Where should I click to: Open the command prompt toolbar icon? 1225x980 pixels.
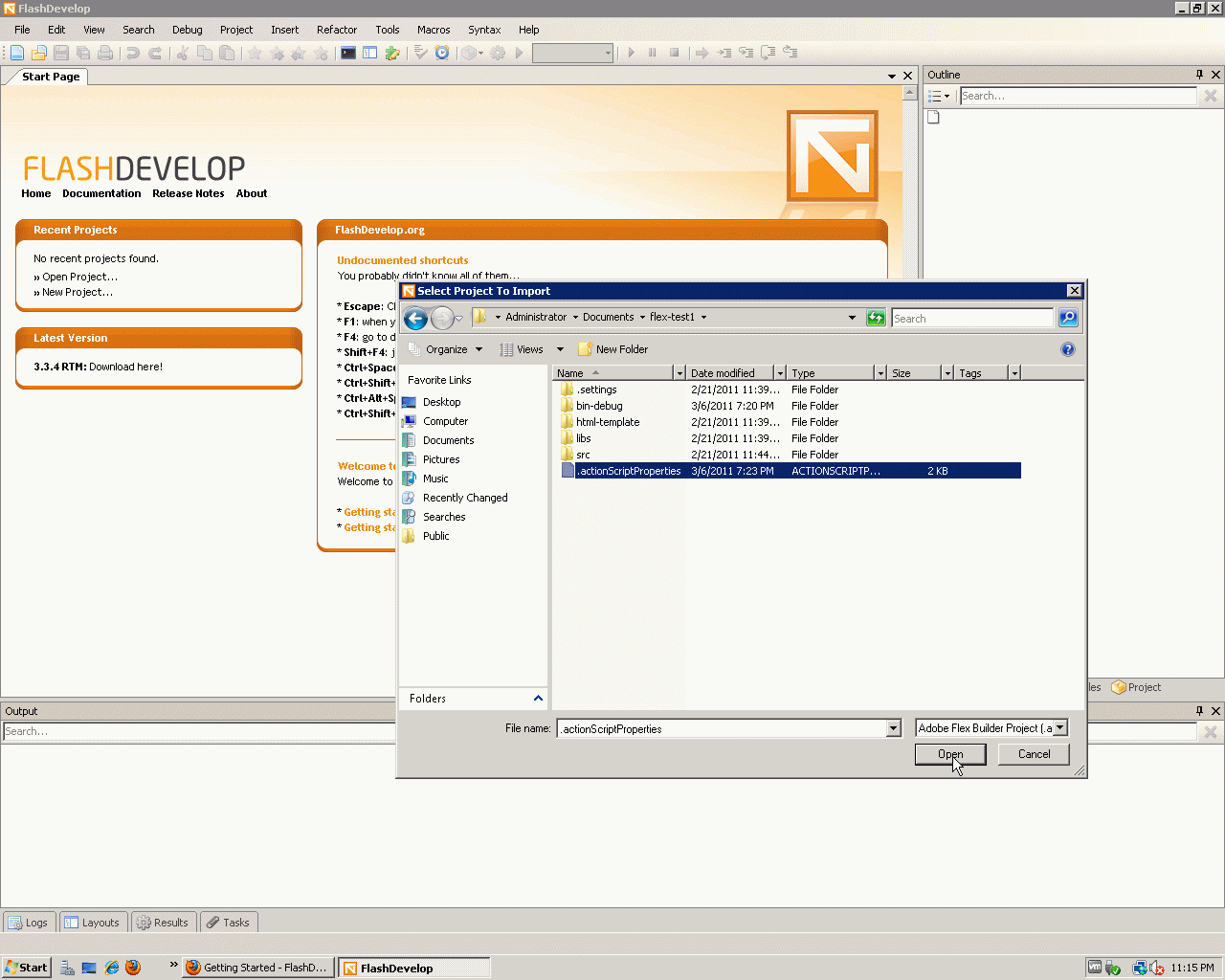pyautogui.click(x=348, y=53)
